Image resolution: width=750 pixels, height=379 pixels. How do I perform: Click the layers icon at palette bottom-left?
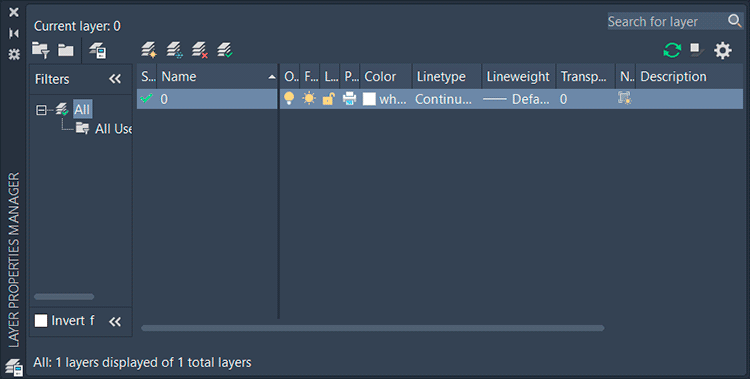(14, 368)
